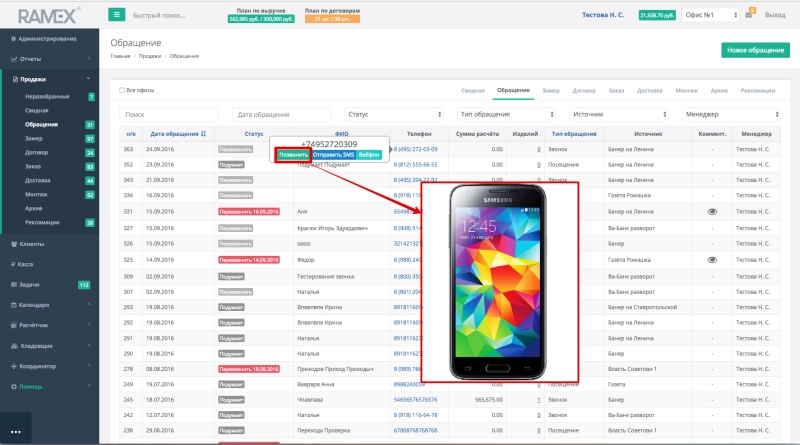Go to Продажи in breadcrumbs
This screenshot has height=445, width=800.
point(150,56)
